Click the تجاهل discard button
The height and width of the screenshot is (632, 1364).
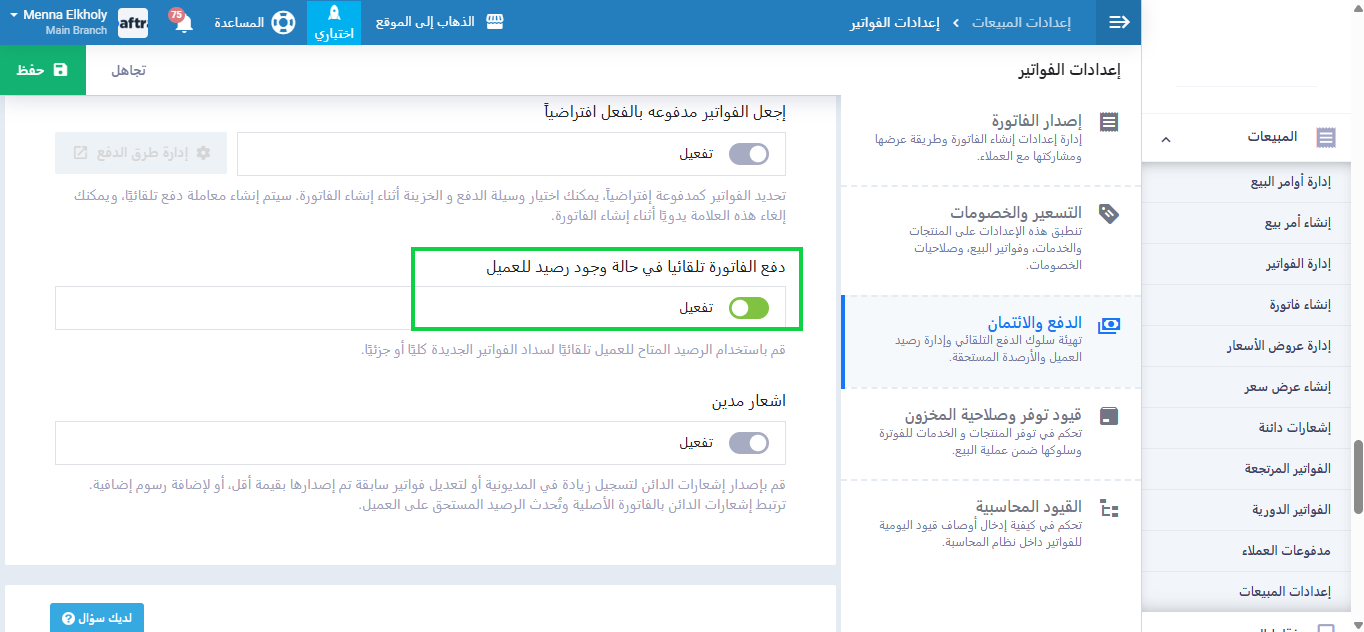tap(128, 70)
